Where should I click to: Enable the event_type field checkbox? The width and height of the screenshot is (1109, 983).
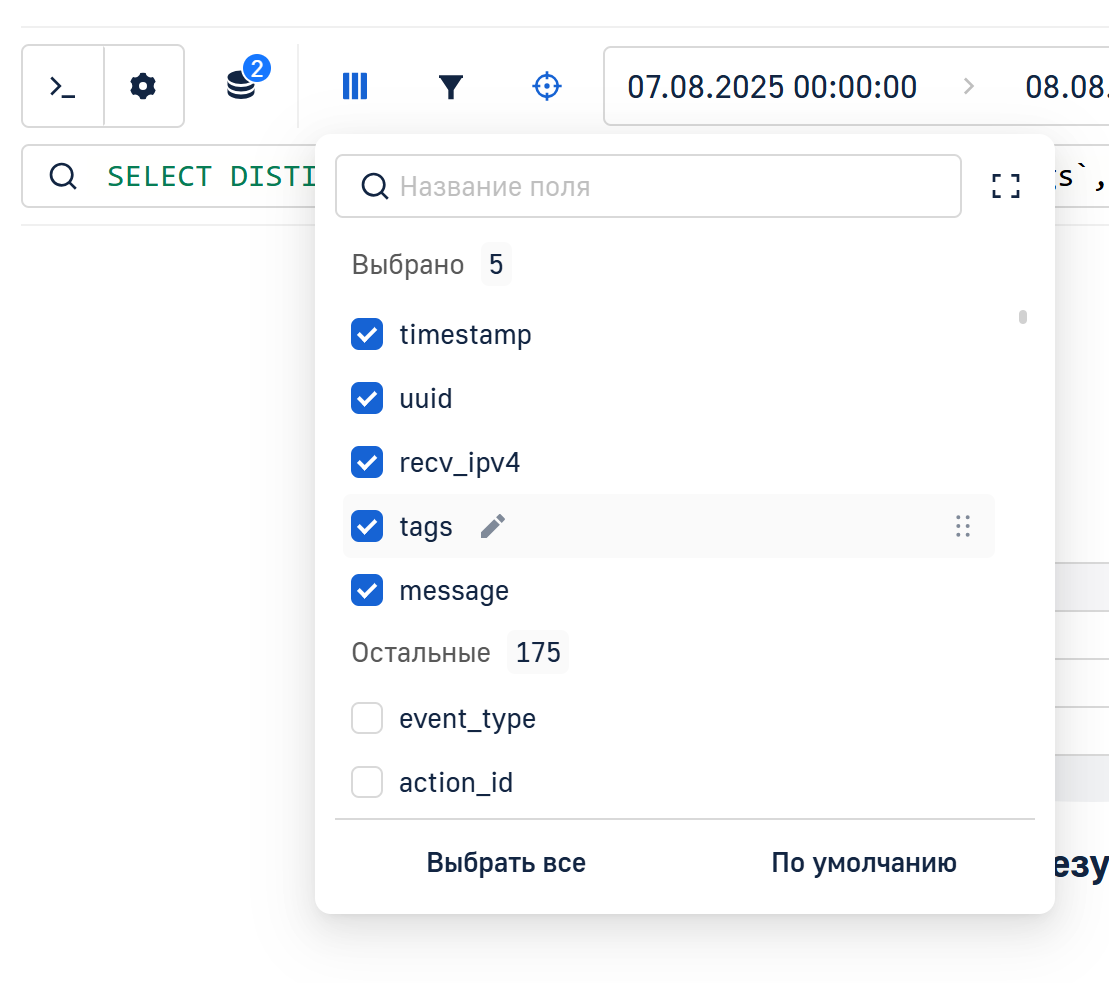tap(367, 718)
